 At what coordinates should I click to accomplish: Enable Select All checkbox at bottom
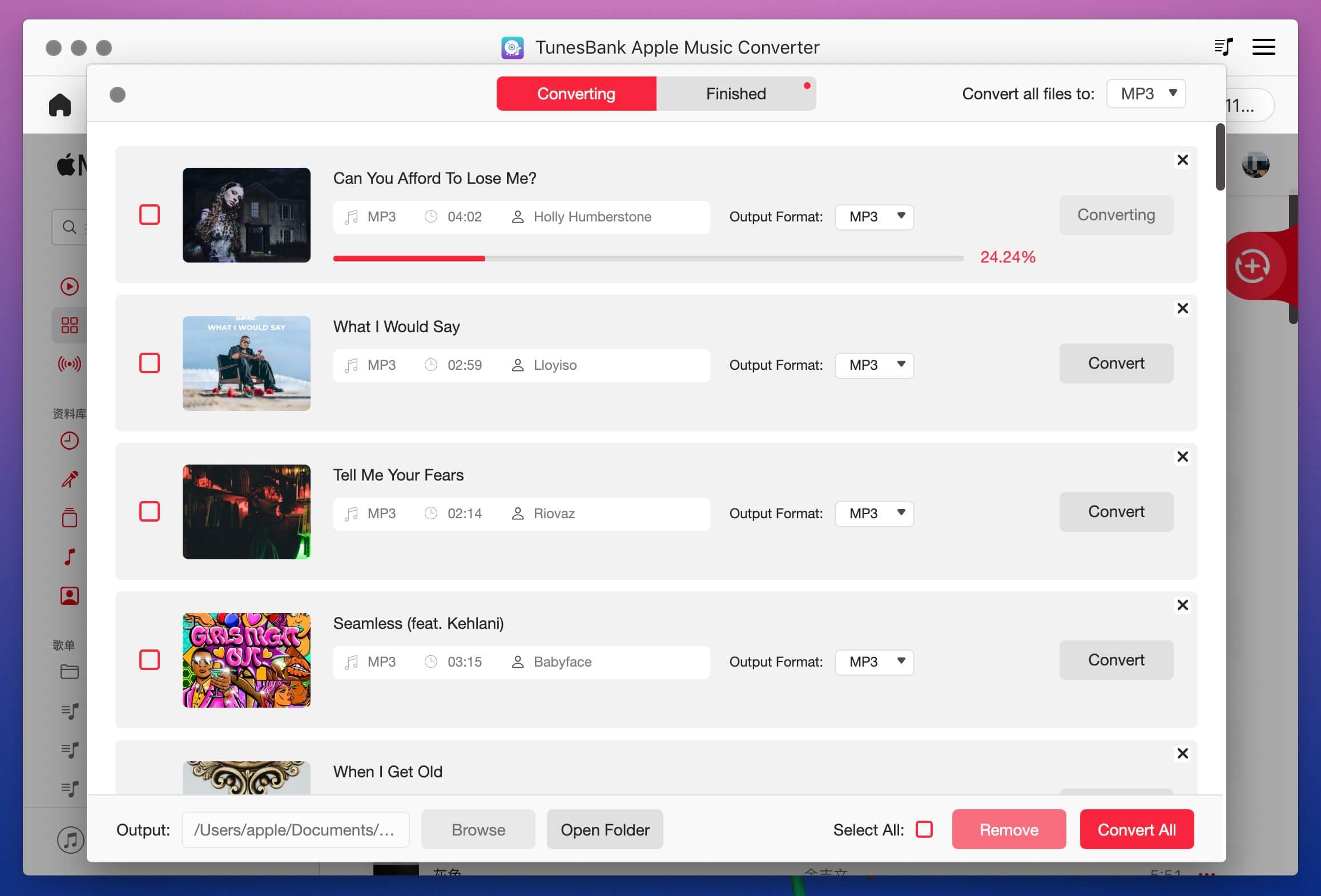922,829
